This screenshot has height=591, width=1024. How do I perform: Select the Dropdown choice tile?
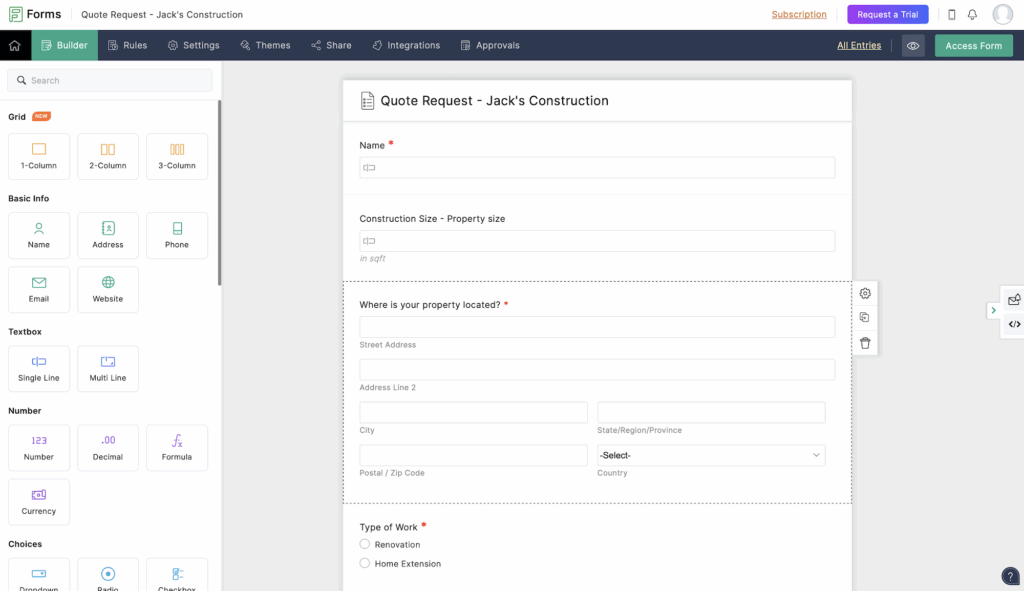click(x=39, y=575)
